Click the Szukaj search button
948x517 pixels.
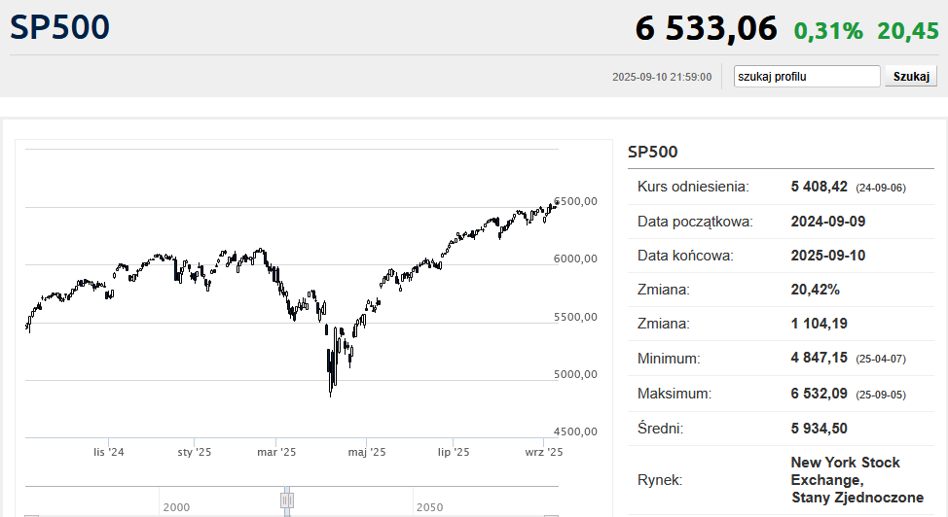[x=911, y=76]
